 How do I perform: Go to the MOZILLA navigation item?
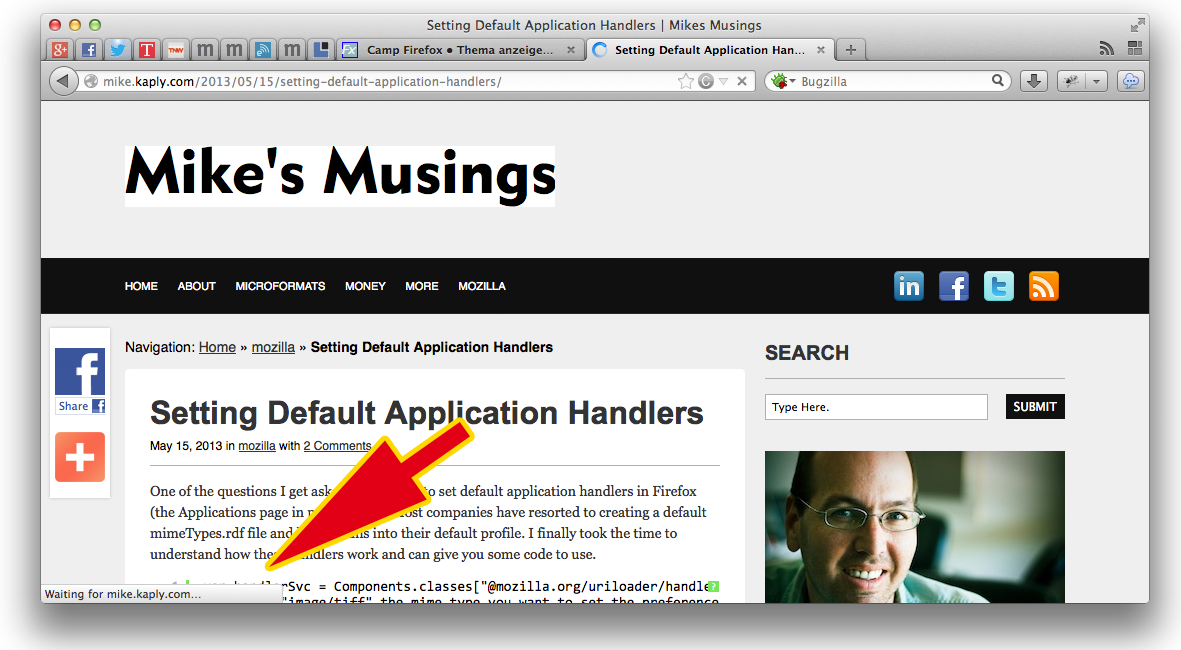pyautogui.click(x=482, y=286)
